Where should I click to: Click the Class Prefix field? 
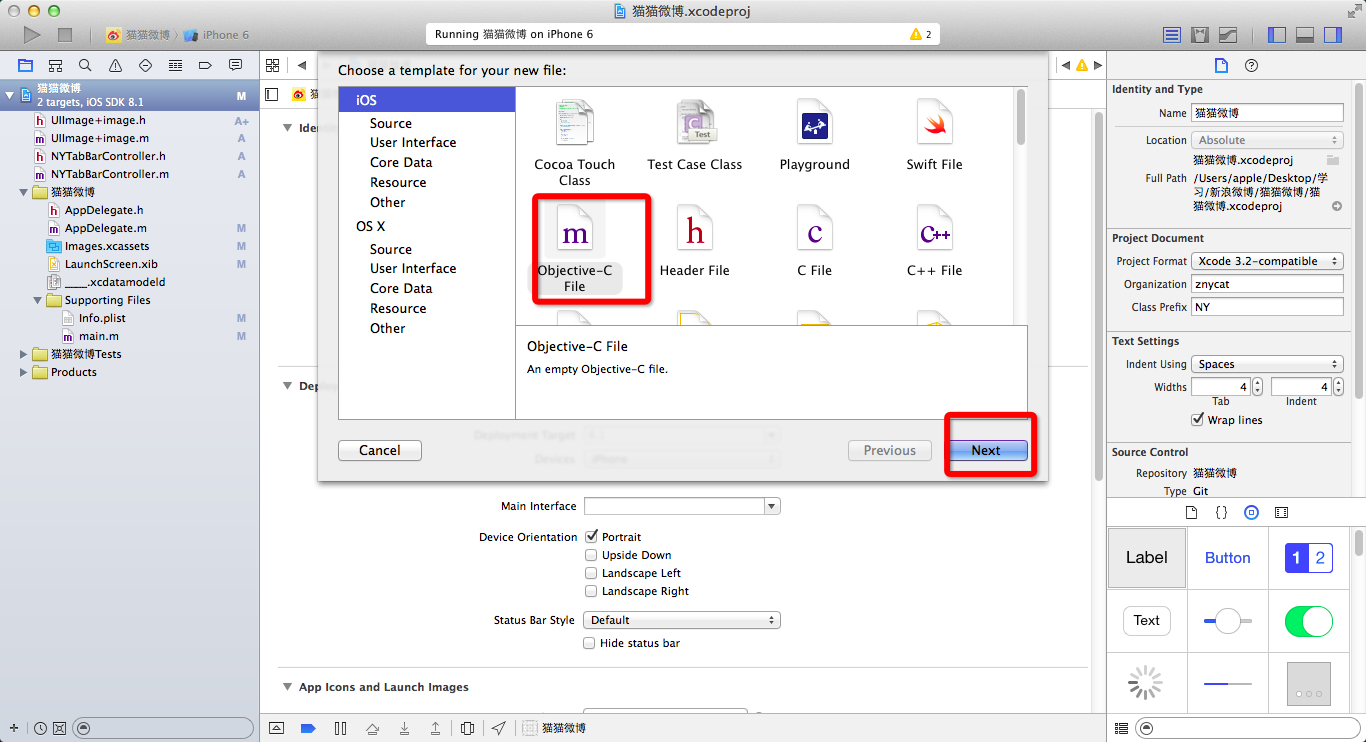(x=1267, y=307)
